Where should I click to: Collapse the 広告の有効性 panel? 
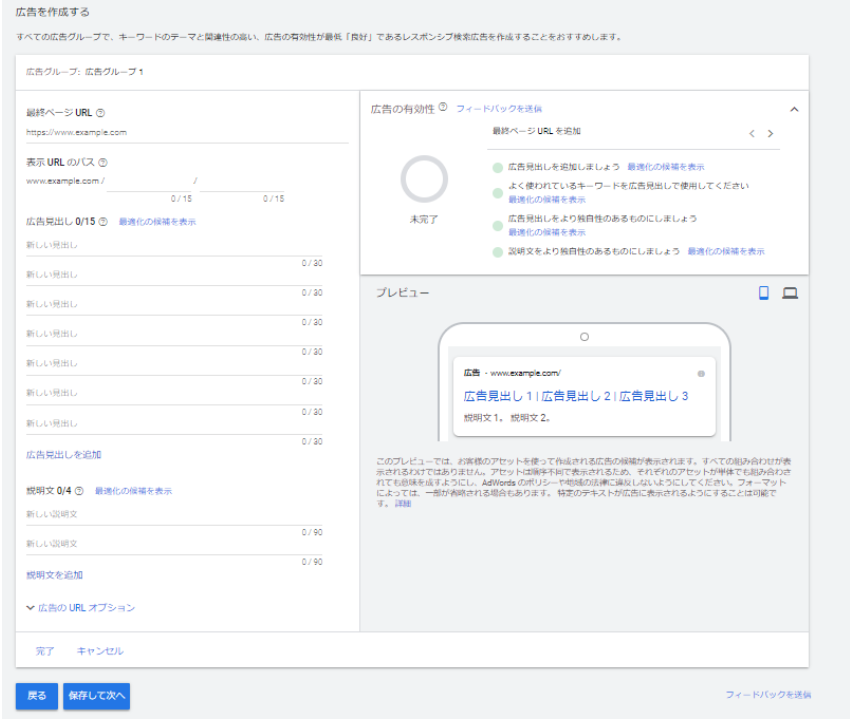point(794,108)
